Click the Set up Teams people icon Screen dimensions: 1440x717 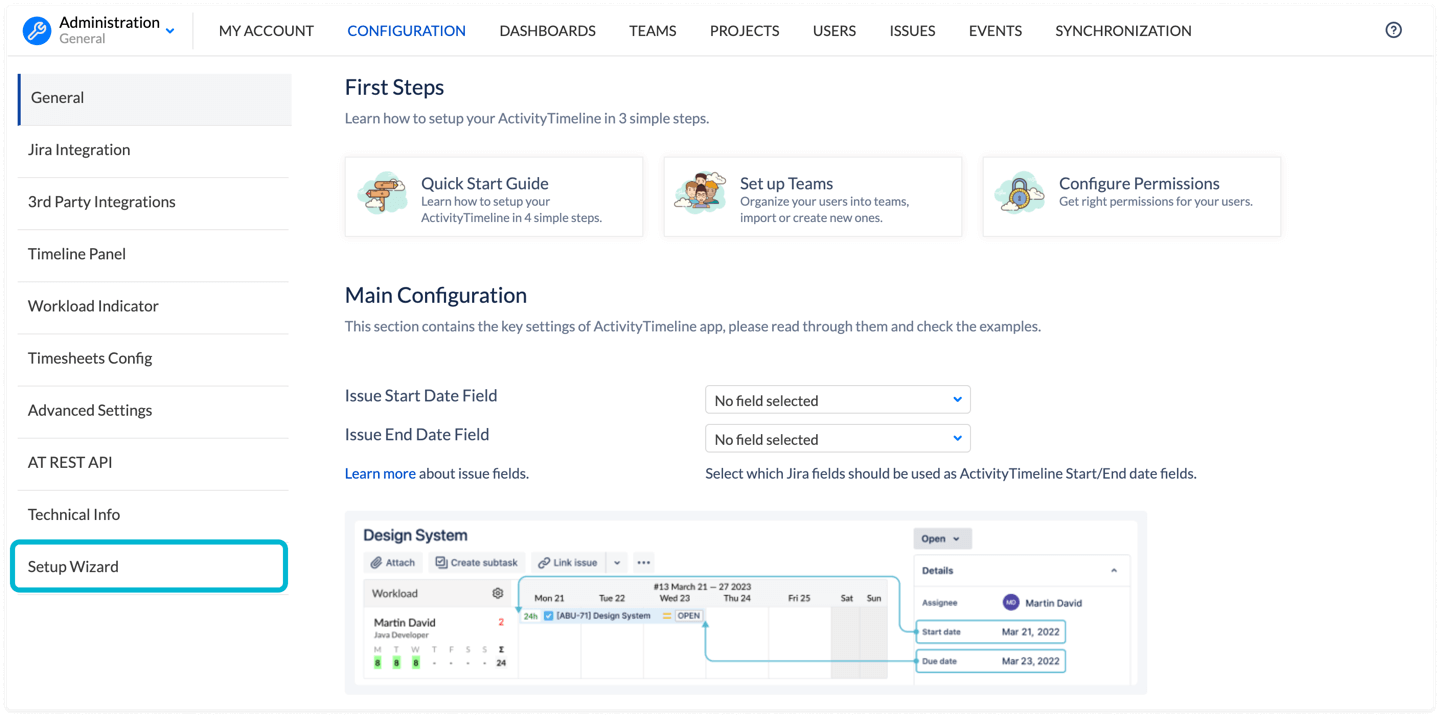click(701, 194)
